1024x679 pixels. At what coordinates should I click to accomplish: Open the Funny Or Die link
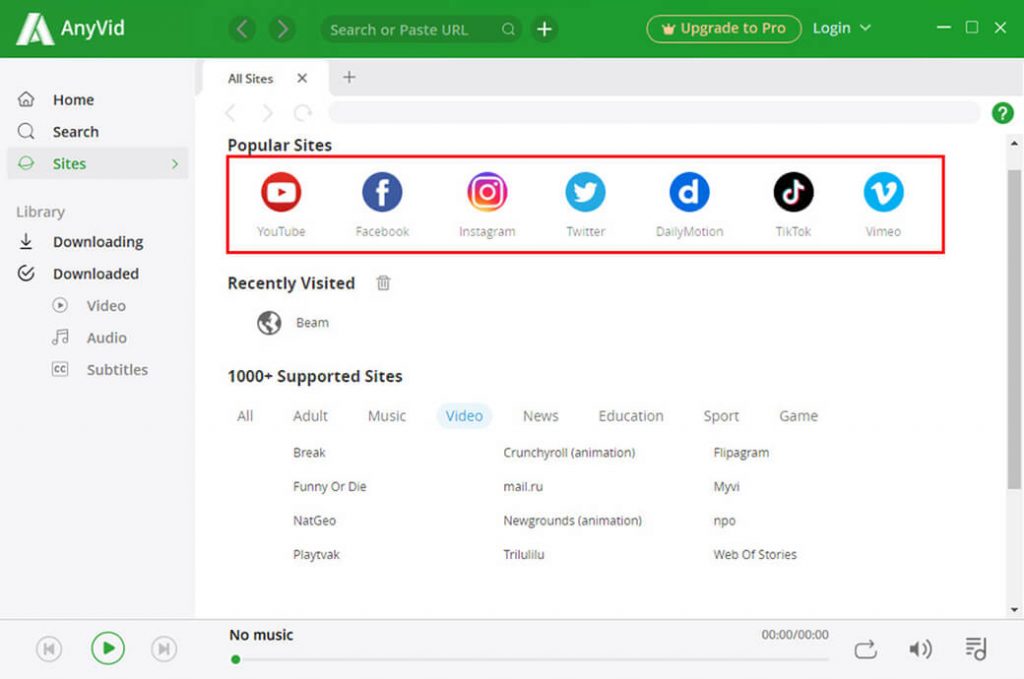click(330, 486)
